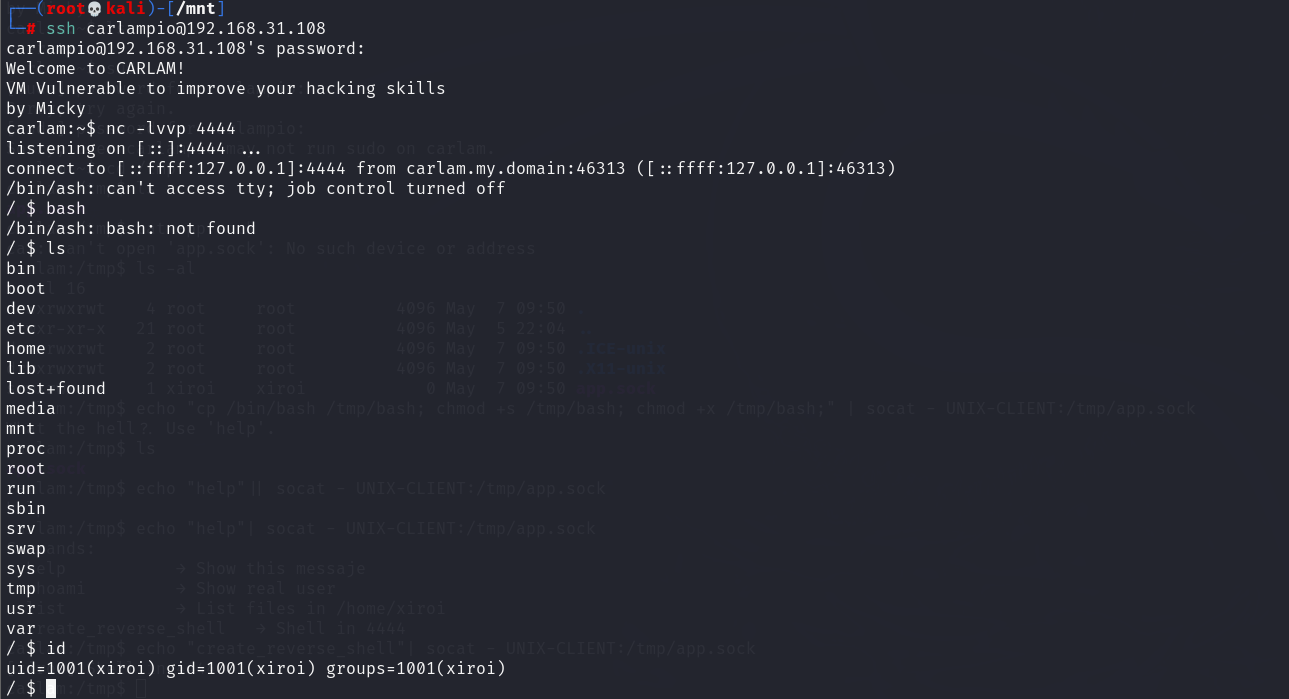The height and width of the screenshot is (699, 1289).
Task: Click the 'Welcome to CARLAM!' banner line
Action: pyautogui.click(x=96, y=68)
